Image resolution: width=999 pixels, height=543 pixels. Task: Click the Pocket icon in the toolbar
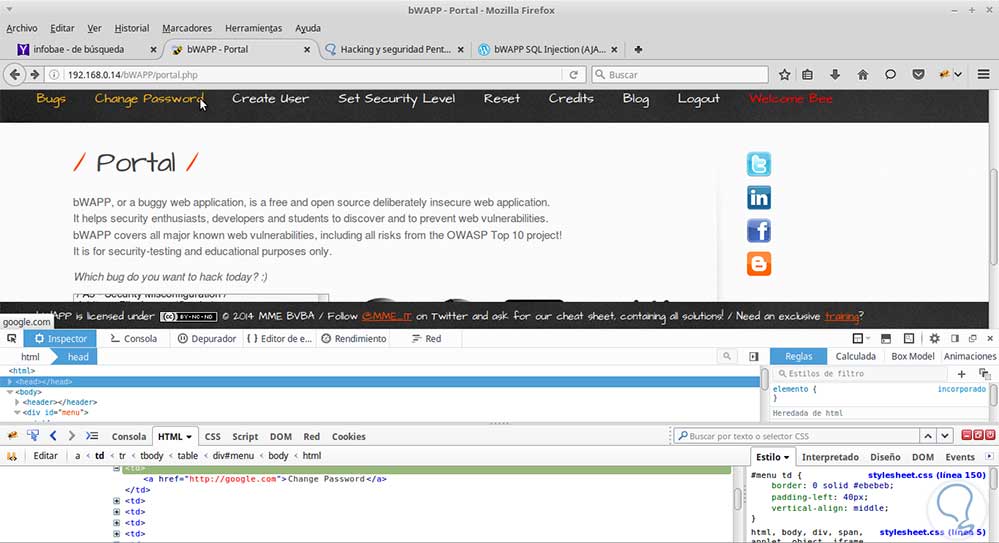[918, 75]
